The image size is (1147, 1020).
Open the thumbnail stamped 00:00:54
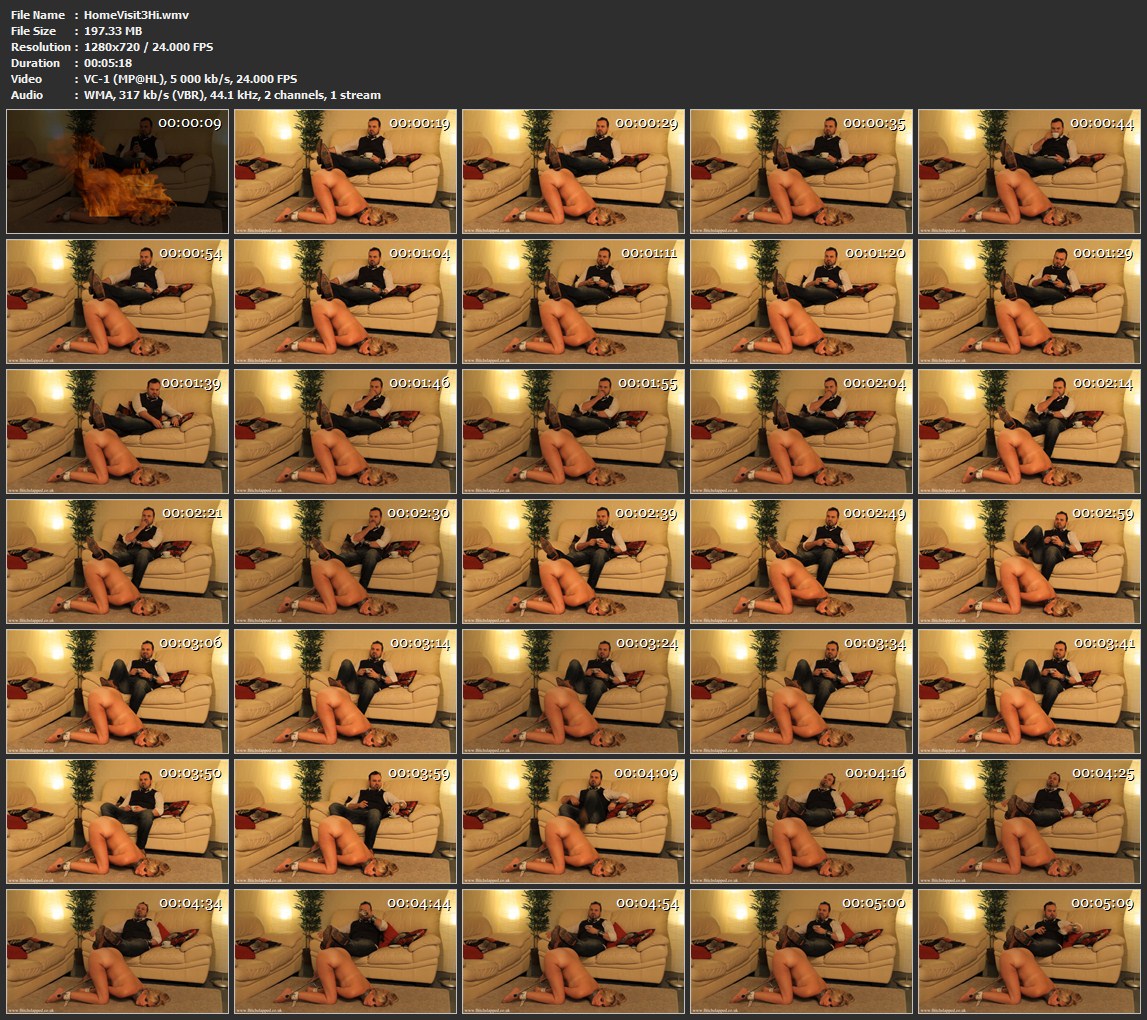click(x=117, y=301)
